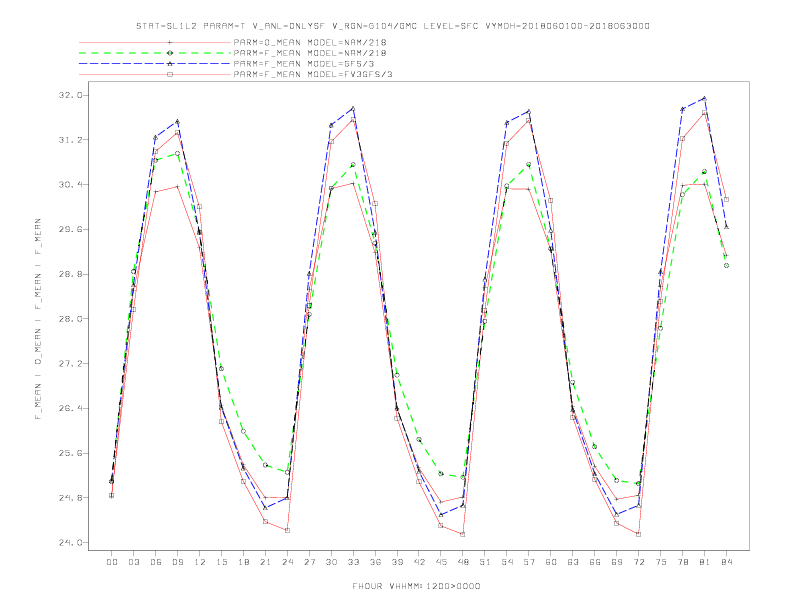Image resolution: width=792 pixels, height=612 pixels.
Task: Click the square marker on the FV3GFS legend line
Action: 170,74
